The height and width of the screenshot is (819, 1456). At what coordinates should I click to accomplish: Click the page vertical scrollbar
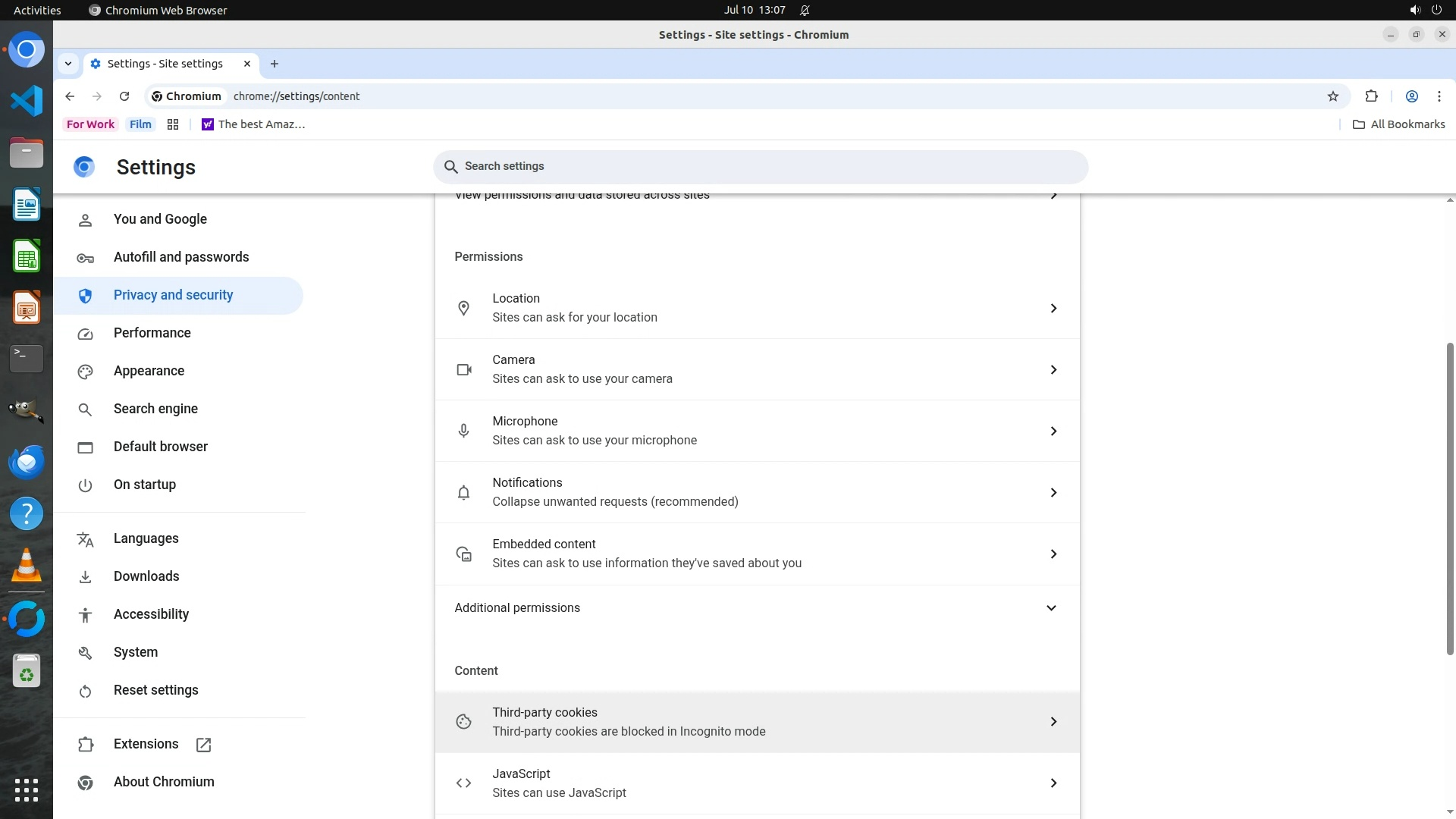(1450, 498)
